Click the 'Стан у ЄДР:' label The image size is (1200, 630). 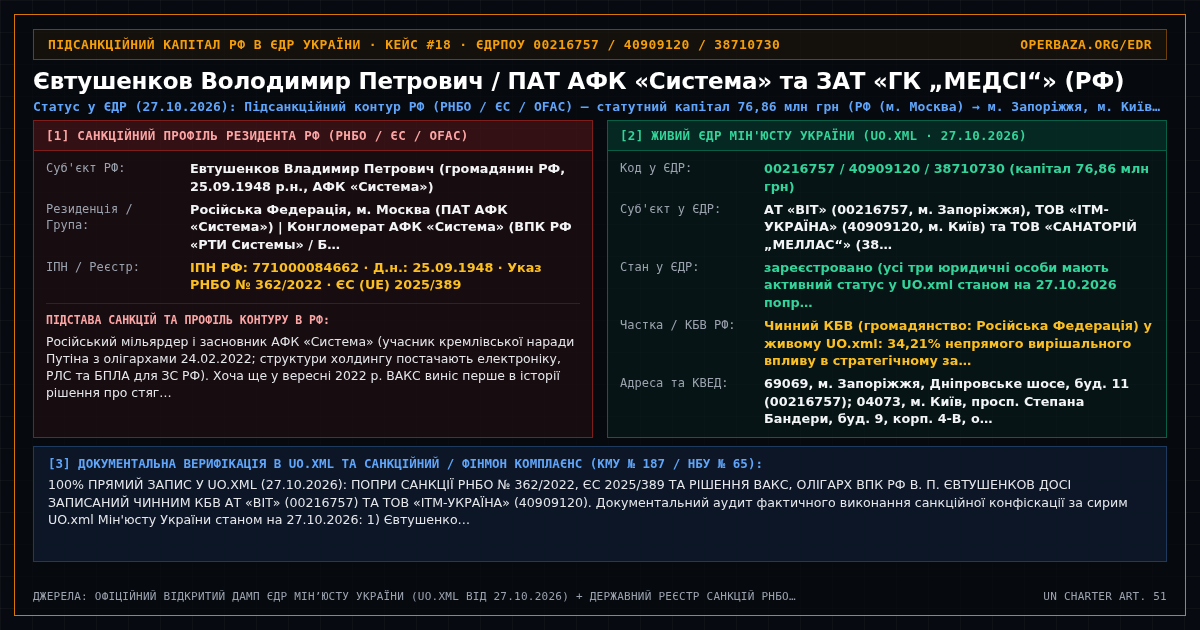coord(660,267)
